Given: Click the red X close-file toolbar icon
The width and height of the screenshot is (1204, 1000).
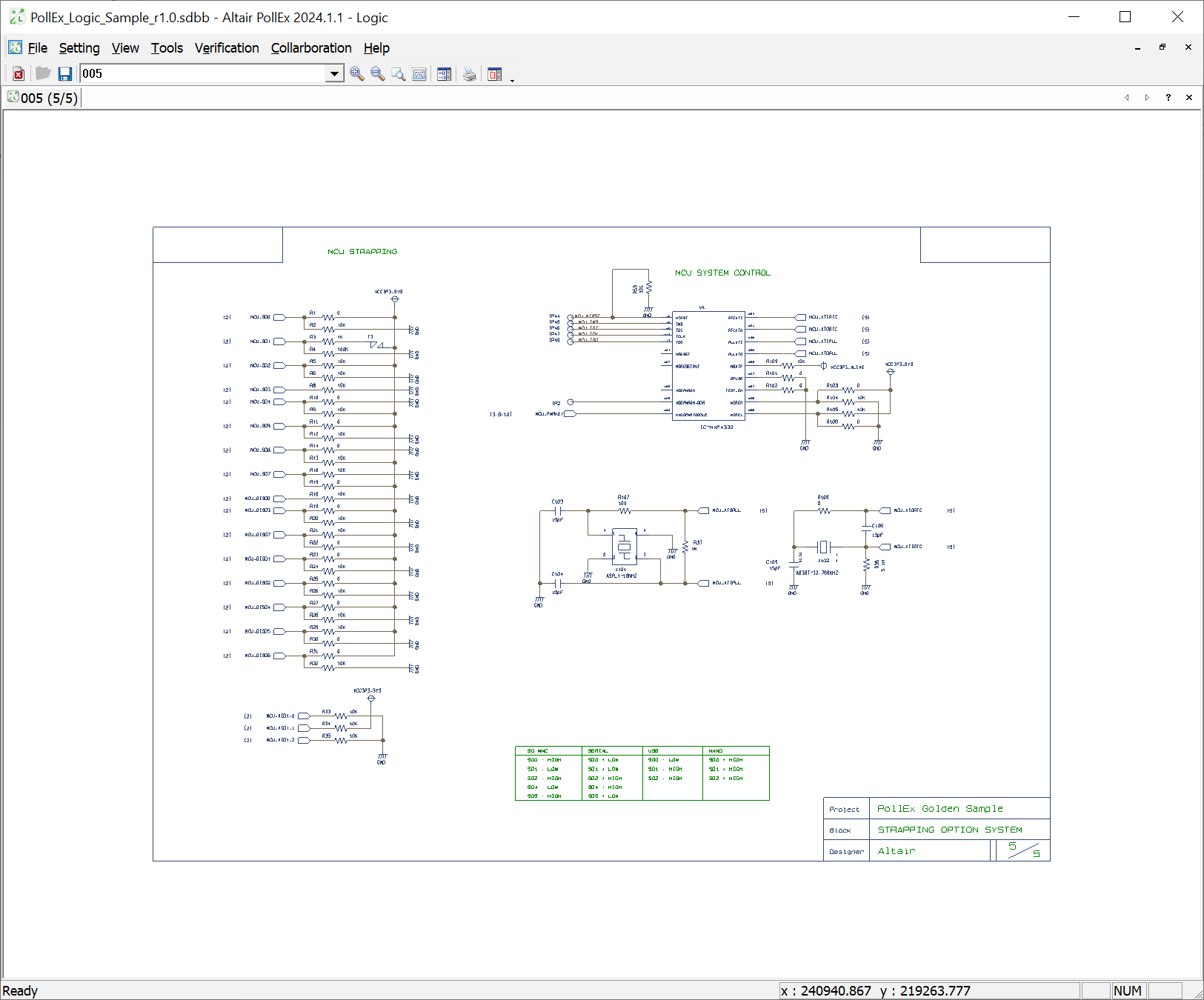Looking at the screenshot, I should [x=19, y=74].
